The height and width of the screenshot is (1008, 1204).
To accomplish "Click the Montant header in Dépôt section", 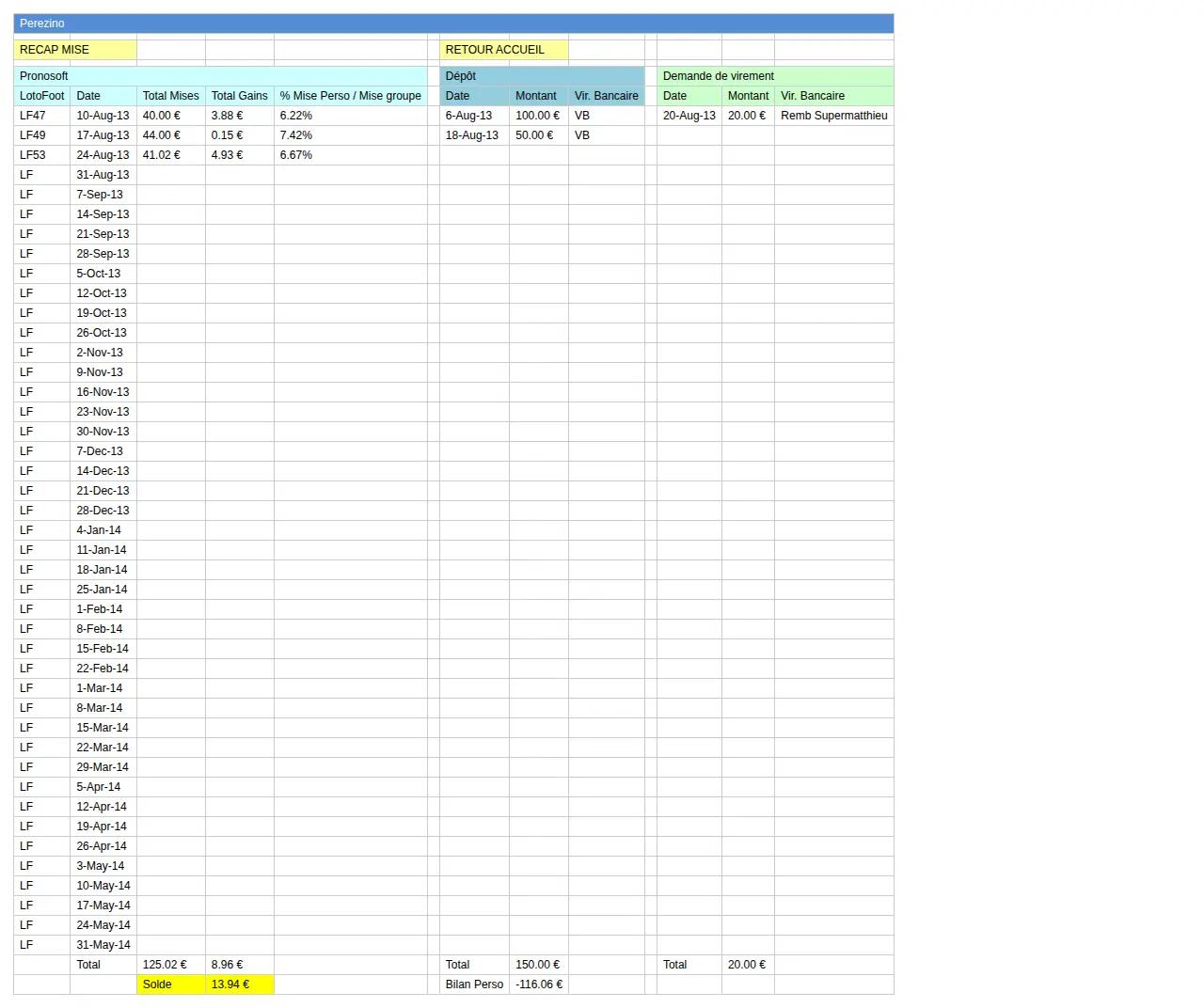I will point(539,96).
